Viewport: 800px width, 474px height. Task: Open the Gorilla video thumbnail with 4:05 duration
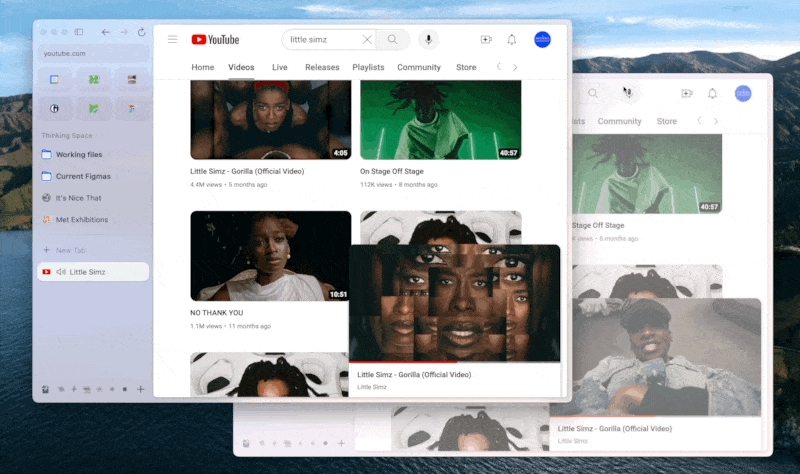[270, 120]
